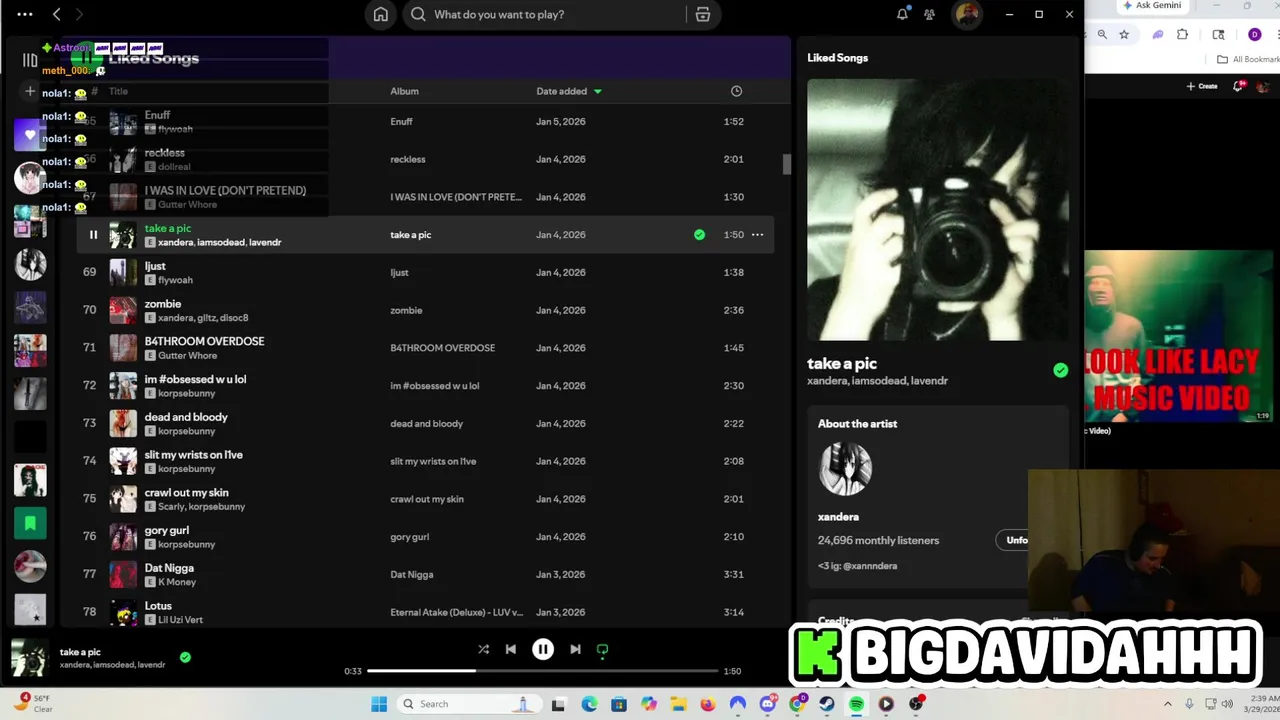Open artist Lil Uzi Vert link
The width and height of the screenshot is (1280, 720).
click(x=180, y=620)
